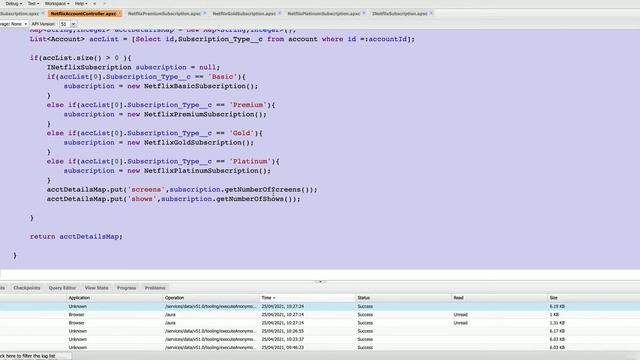
Task: Open the Checkpoints panel tab
Action: pyautogui.click(x=27, y=288)
